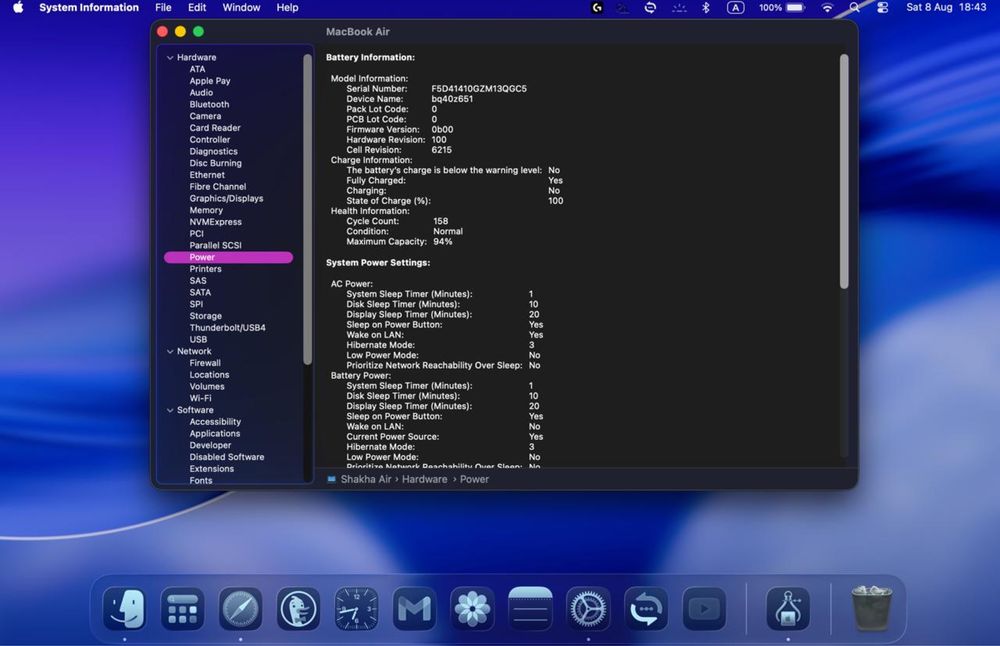Screen dimensions: 1000x646
Task: Select Card Reader in the sidebar
Action: coord(215,128)
